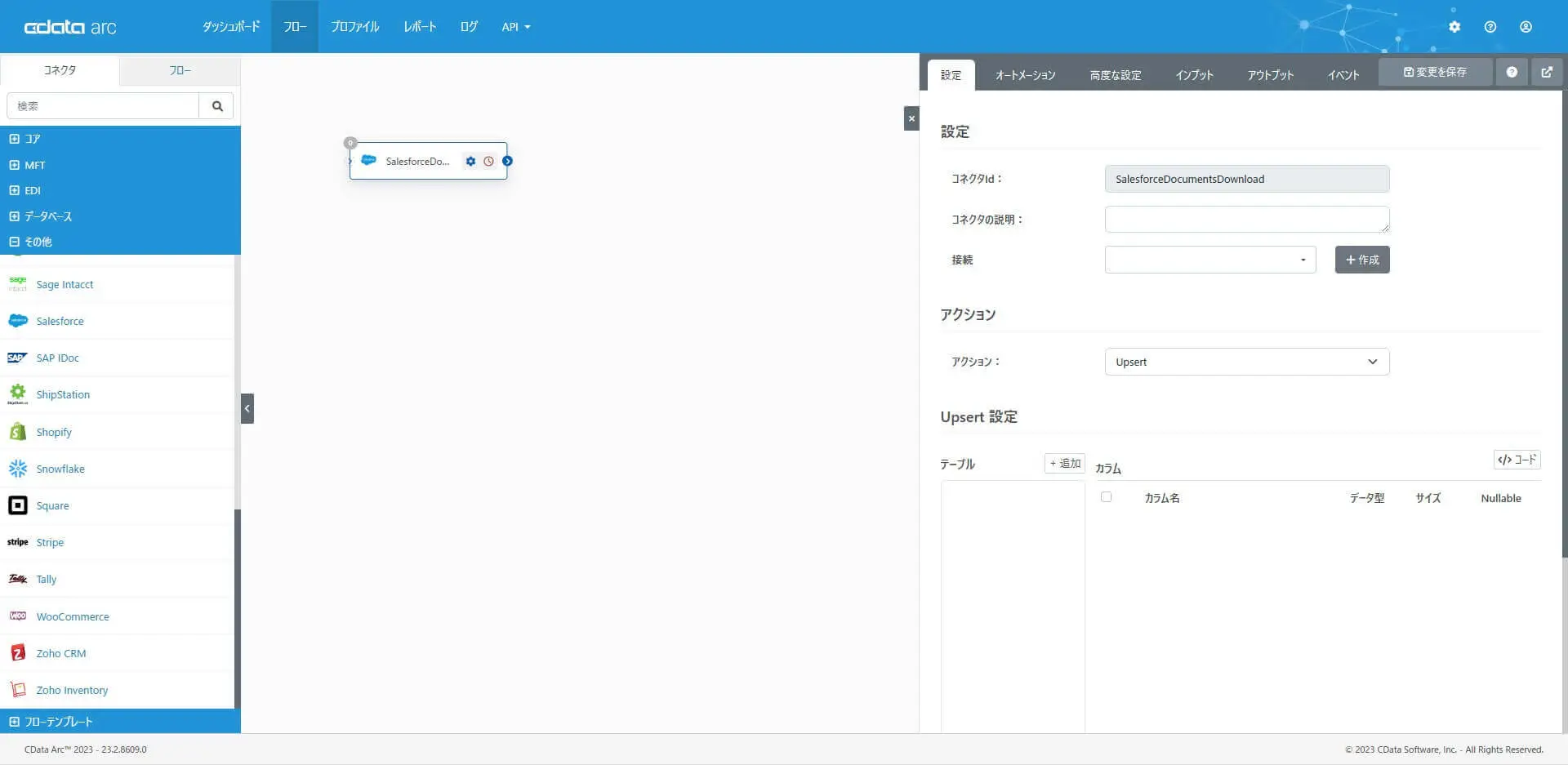Image resolution: width=1568 pixels, height=765 pixels.
Task: Click the Tally connector icon
Action: click(x=17, y=579)
